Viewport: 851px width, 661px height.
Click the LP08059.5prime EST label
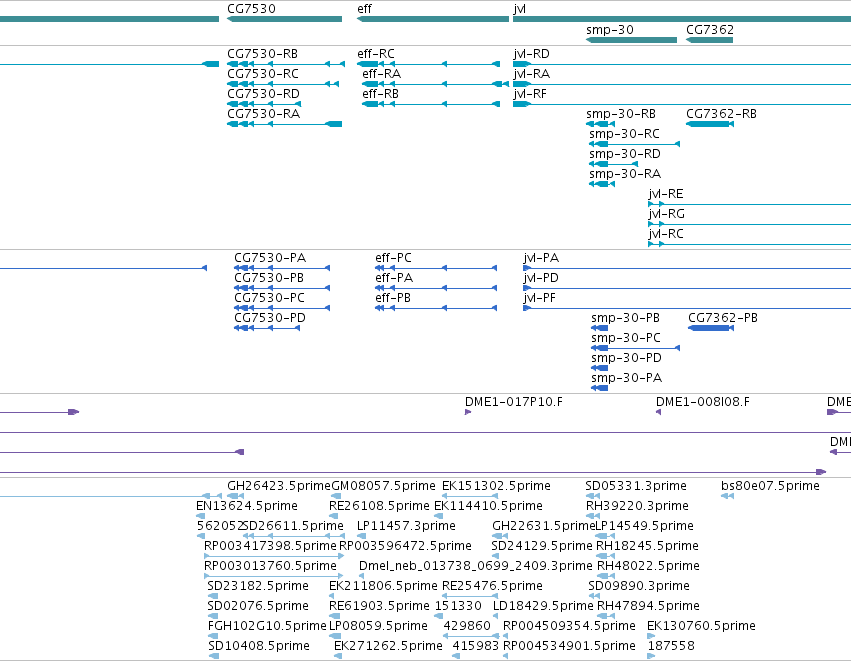click(378, 626)
